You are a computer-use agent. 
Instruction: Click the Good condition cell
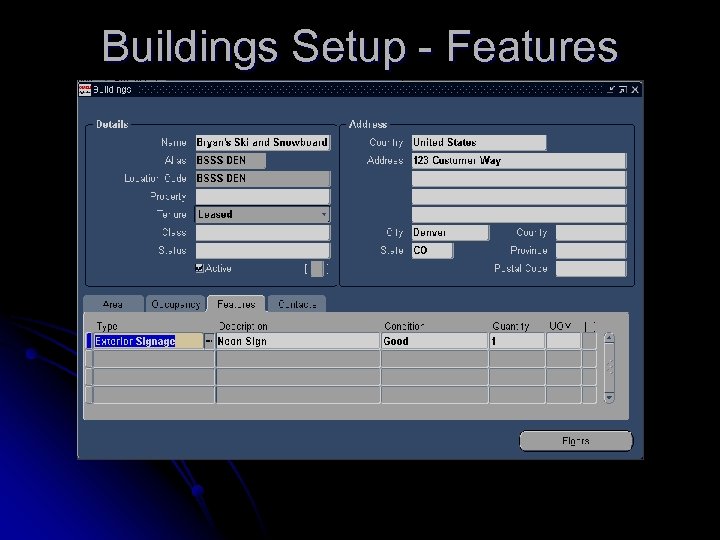coord(434,341)
